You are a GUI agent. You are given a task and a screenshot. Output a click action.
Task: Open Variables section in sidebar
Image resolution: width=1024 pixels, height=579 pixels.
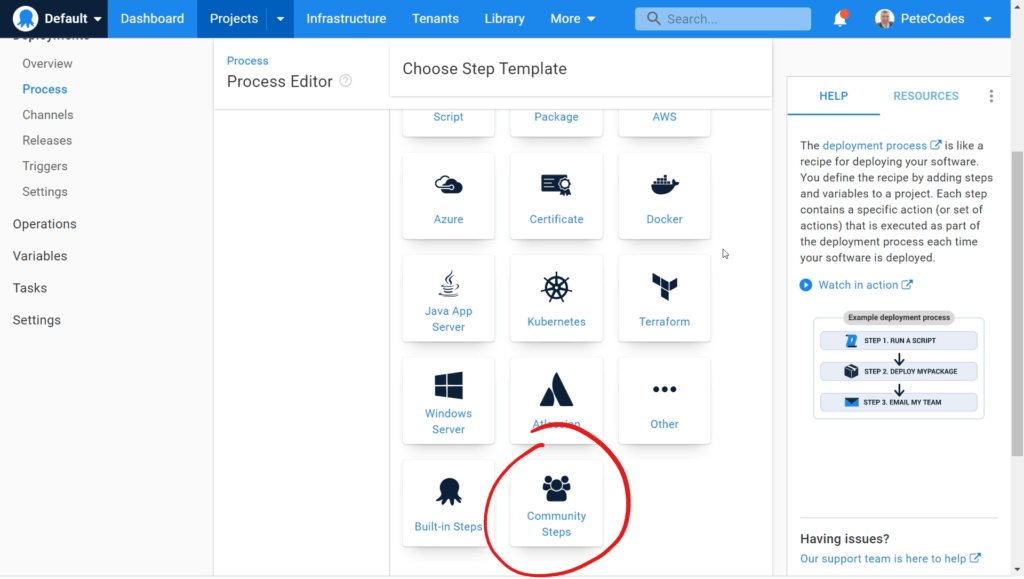pyautogui.click(x=40, y=256)
